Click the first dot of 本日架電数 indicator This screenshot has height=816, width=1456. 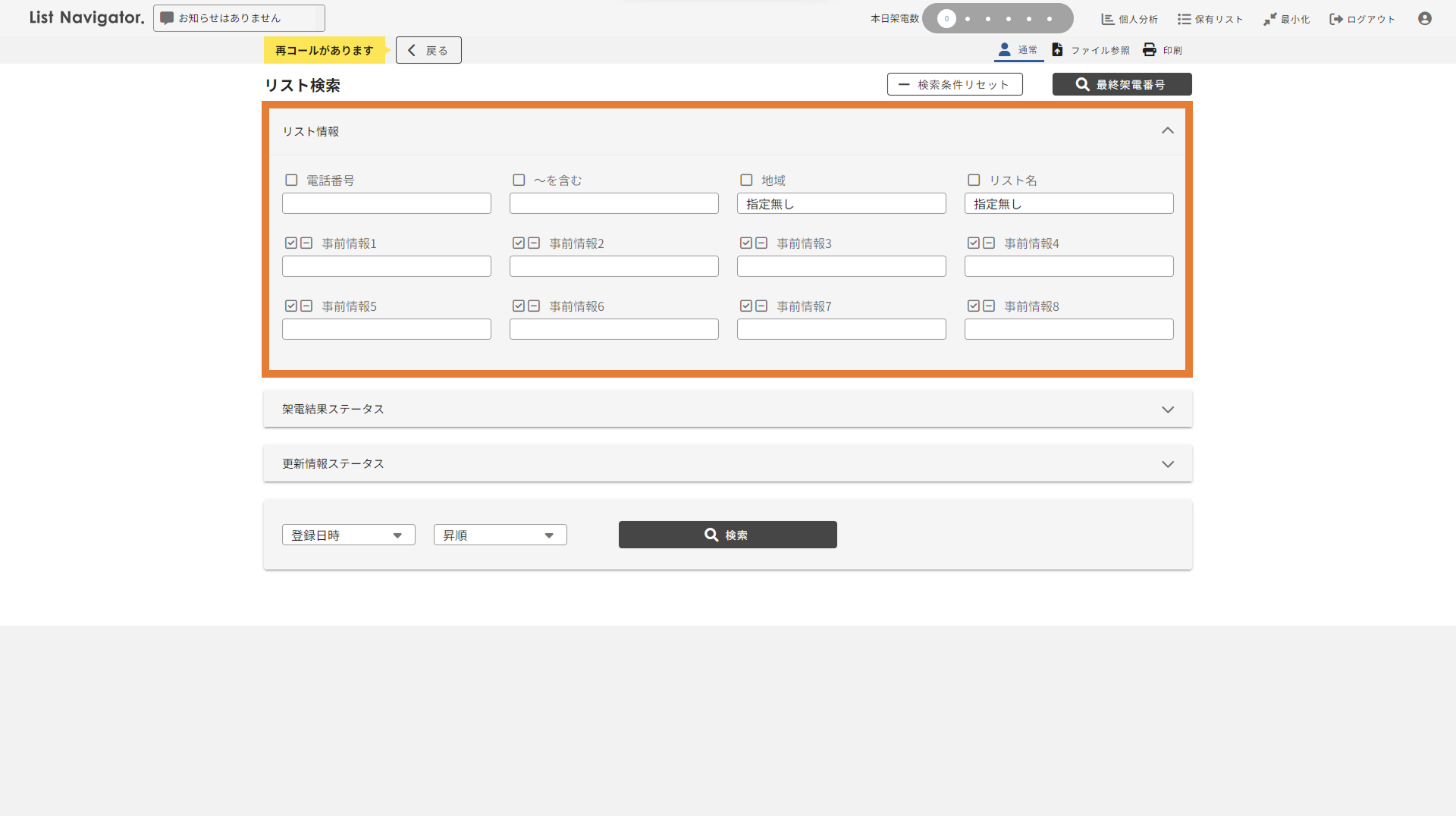(946, 19)
